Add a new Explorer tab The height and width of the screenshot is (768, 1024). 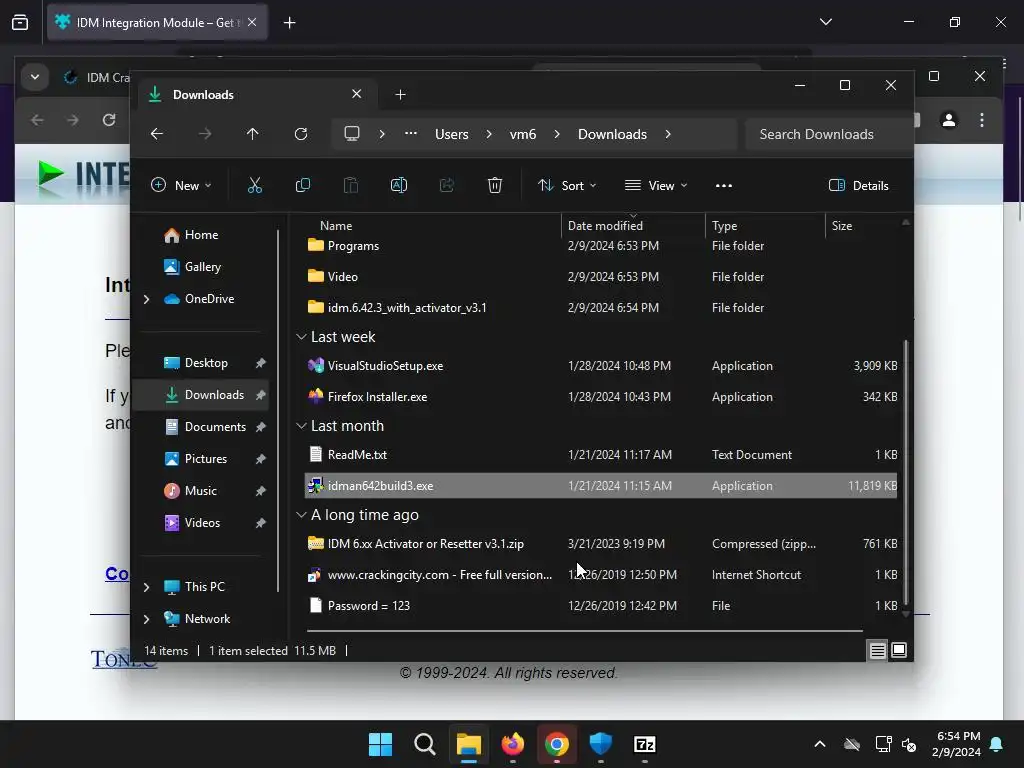click(x=400, y=95)
